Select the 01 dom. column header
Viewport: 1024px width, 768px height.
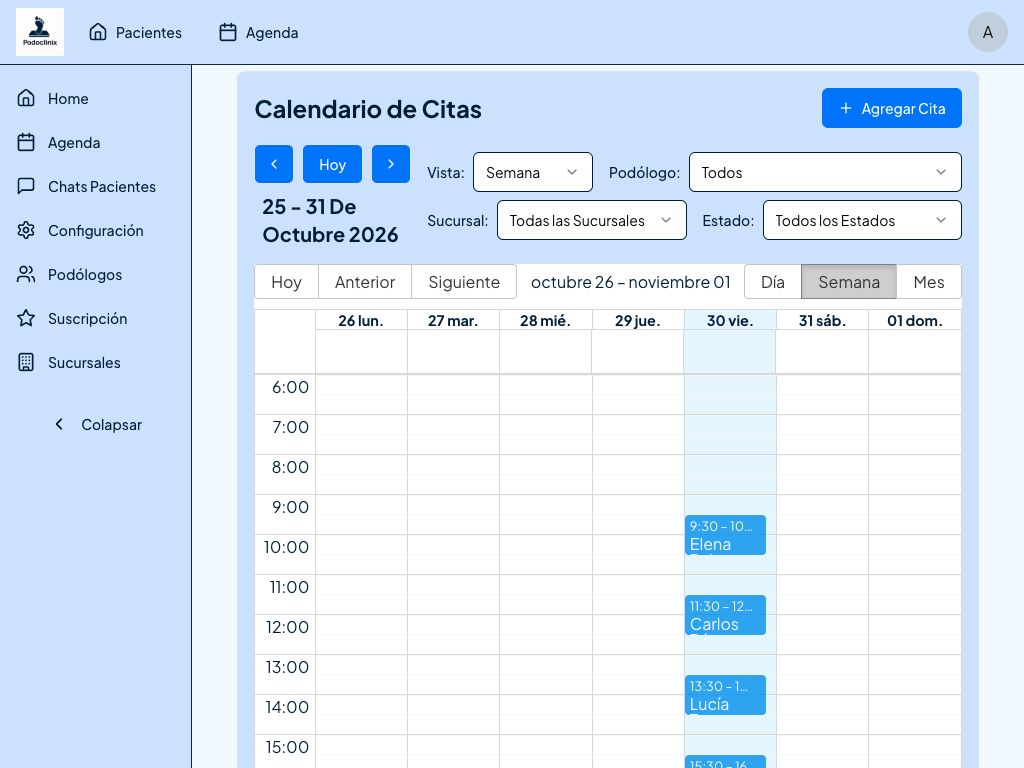[x=914, y=321]
